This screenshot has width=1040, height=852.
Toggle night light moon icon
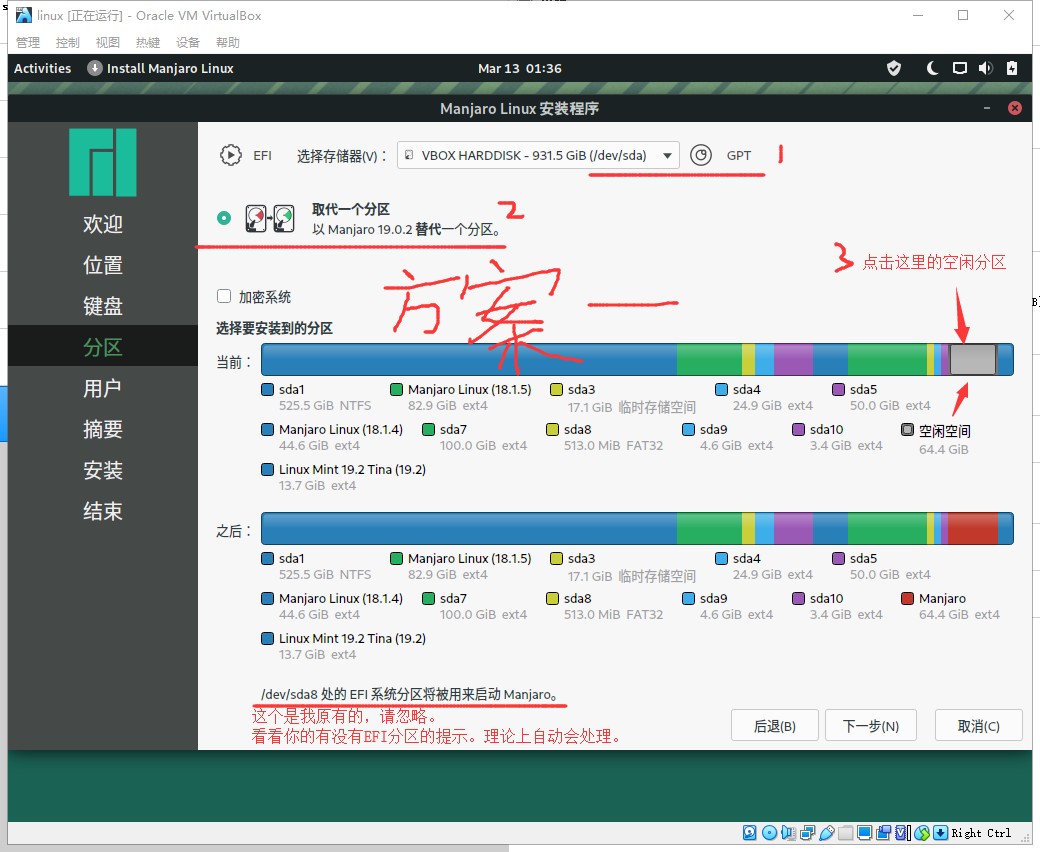933,68
